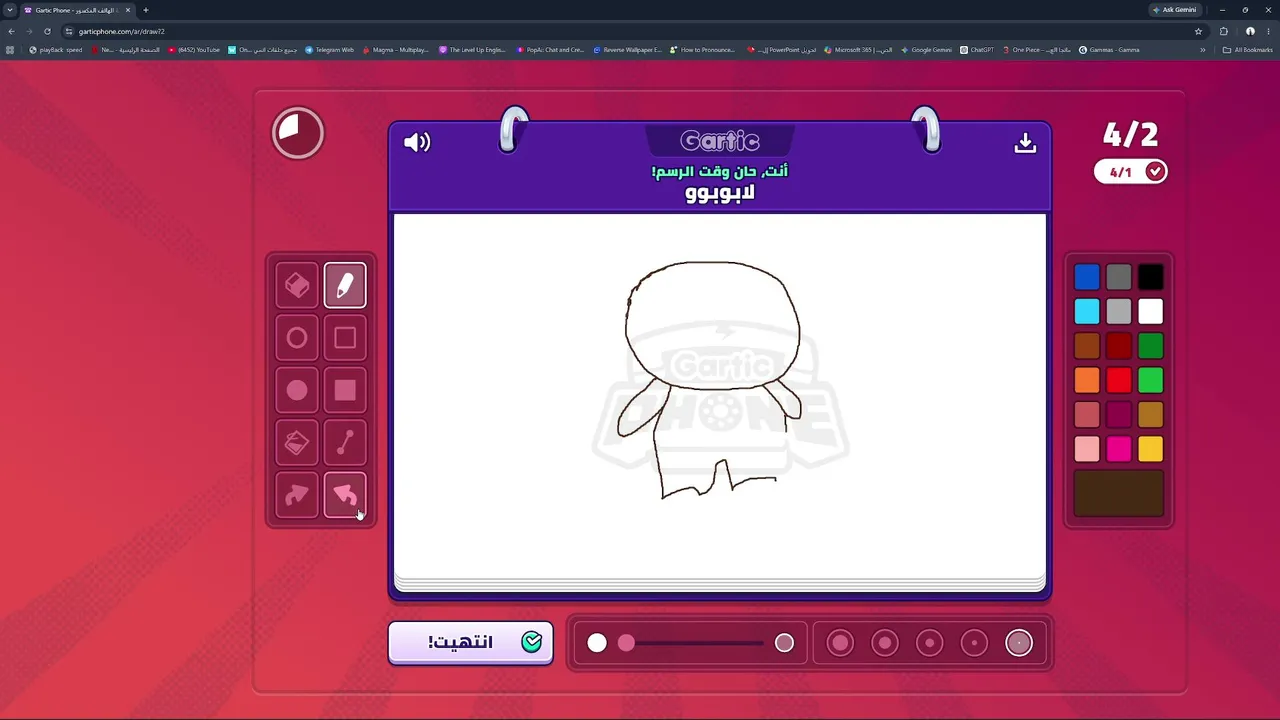Pick the blue color swatch

click(x=1087, y=277)
